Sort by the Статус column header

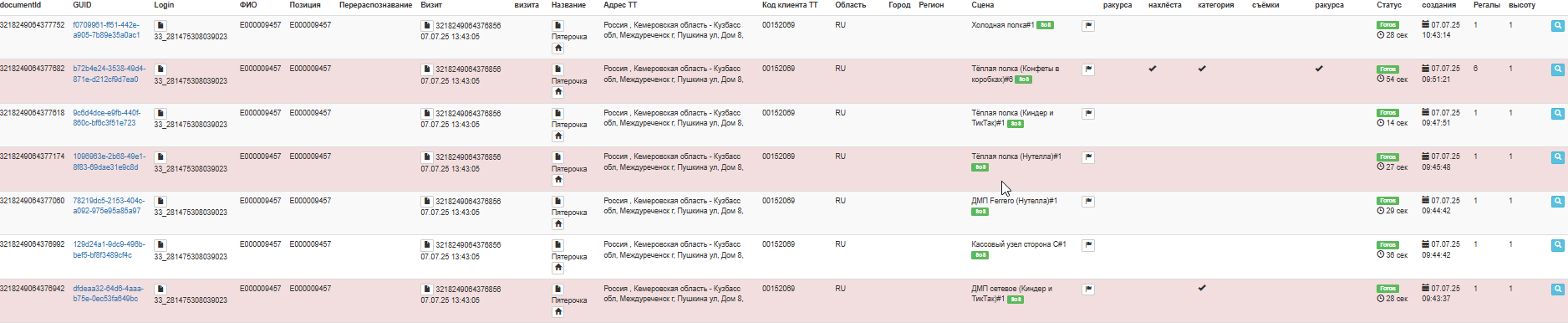[1389, 5]
